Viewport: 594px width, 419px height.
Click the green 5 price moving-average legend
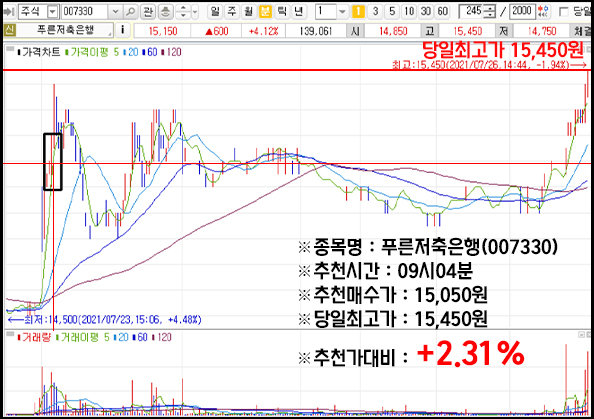116,52
